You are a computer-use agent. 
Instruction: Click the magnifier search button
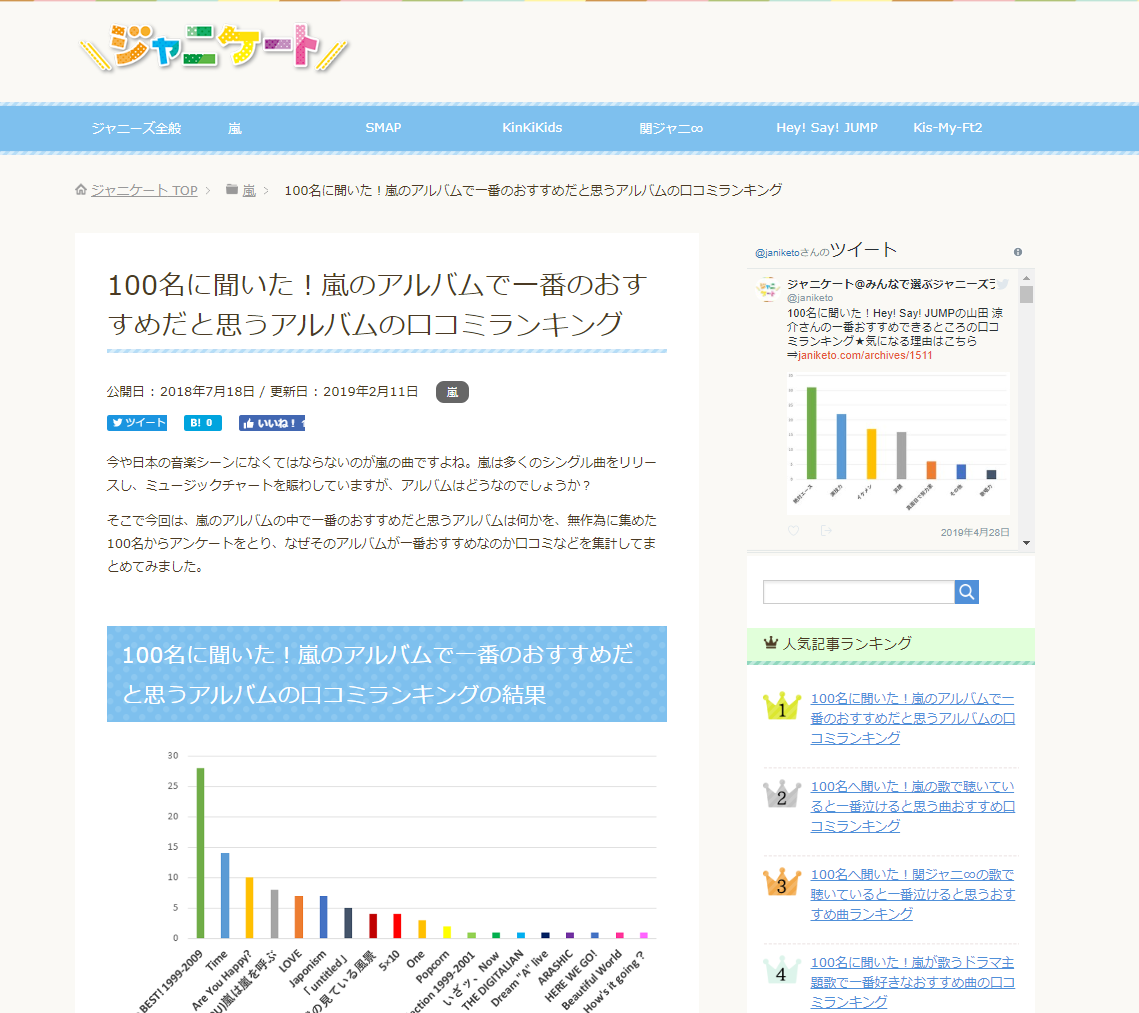coord(966,592)
